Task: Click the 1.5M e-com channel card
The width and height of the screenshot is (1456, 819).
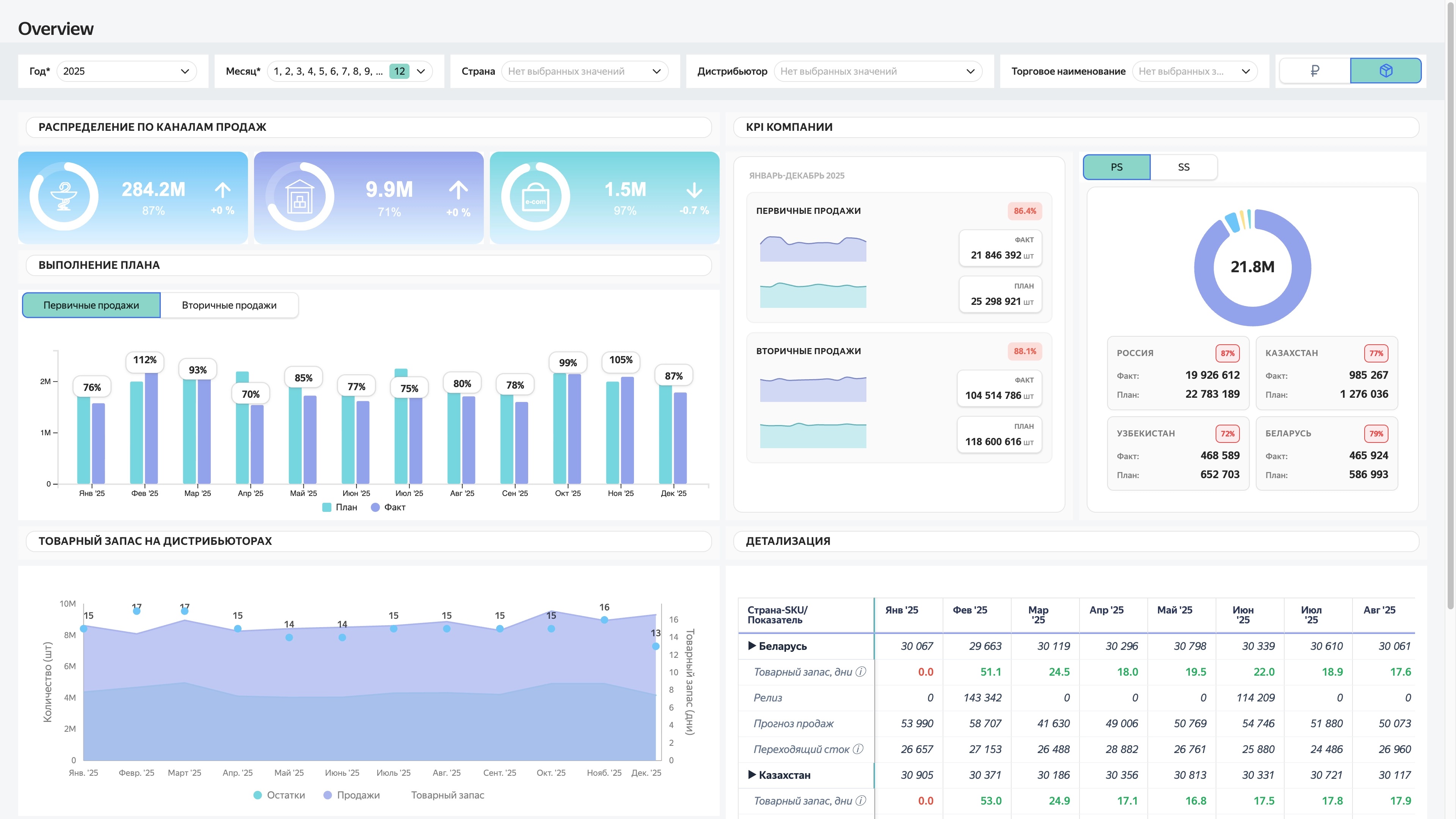Action: click(604, 197)
